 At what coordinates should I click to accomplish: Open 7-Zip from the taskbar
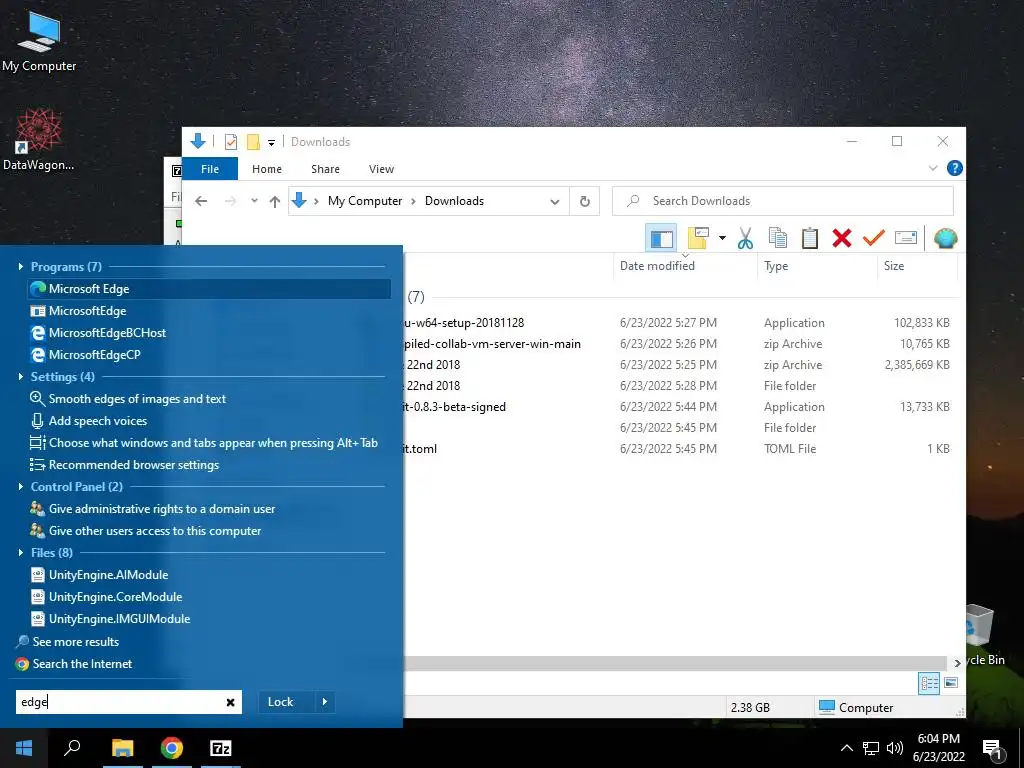click(x=221, y=748)
